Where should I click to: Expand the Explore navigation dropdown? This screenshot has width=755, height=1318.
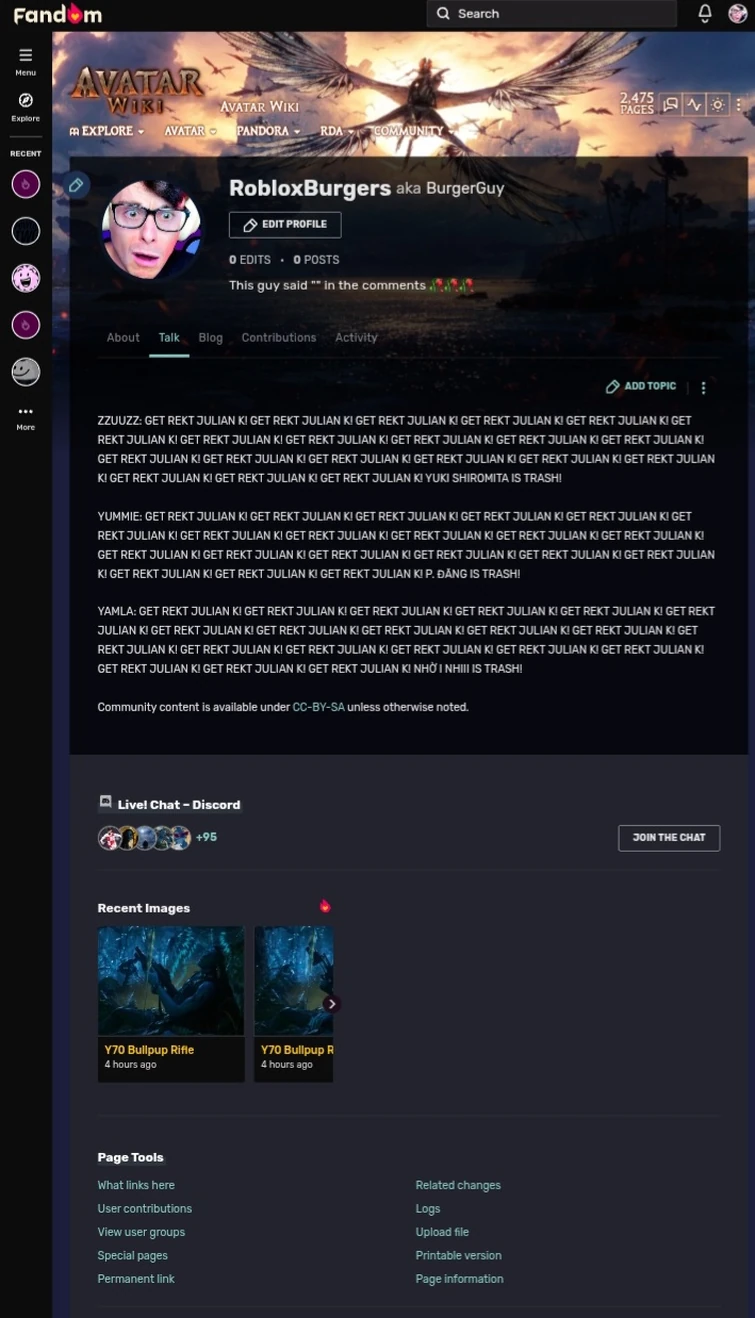(106, 131)
